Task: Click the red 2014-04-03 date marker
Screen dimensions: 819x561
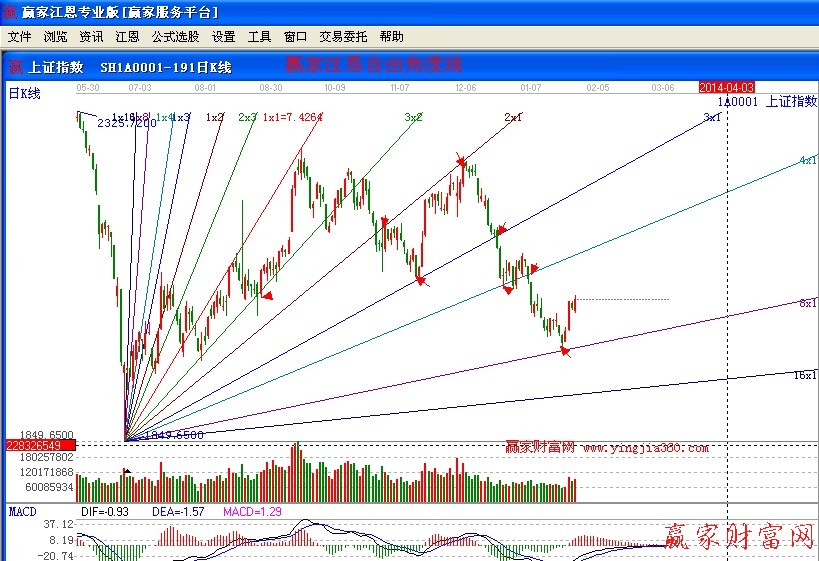Action: click(726, 88)
